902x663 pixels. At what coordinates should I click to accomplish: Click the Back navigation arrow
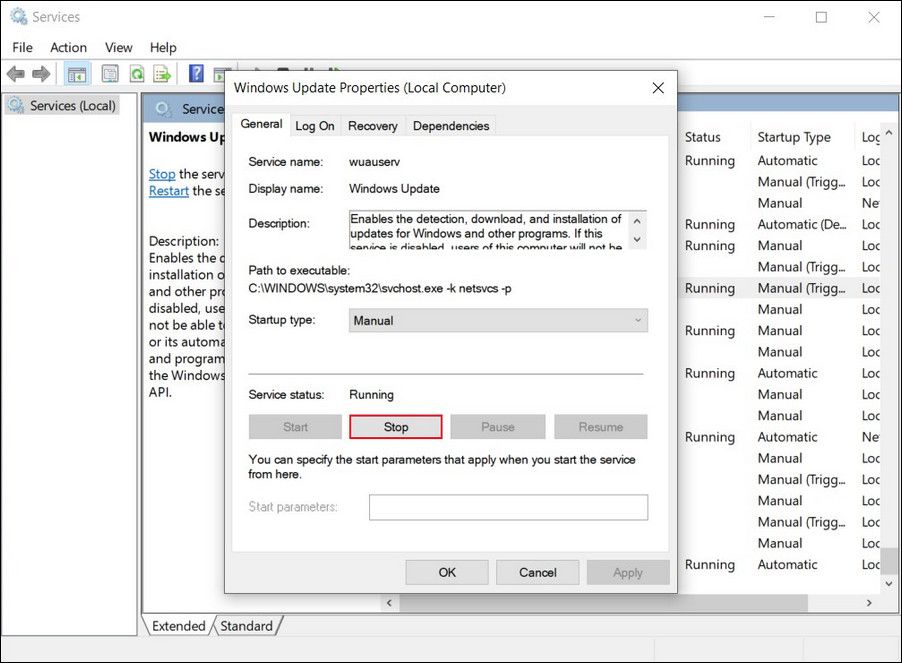click(16, 73)
